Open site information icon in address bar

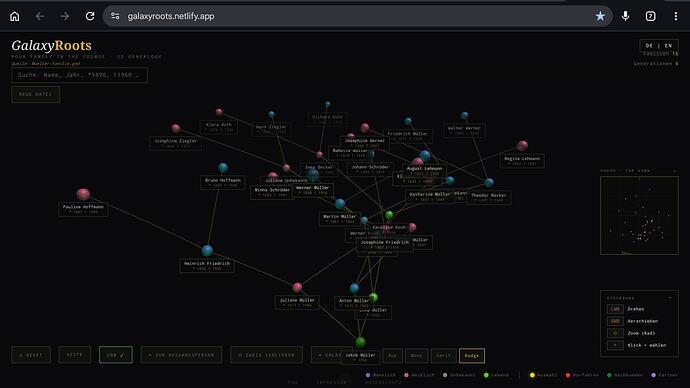(115, 16)
